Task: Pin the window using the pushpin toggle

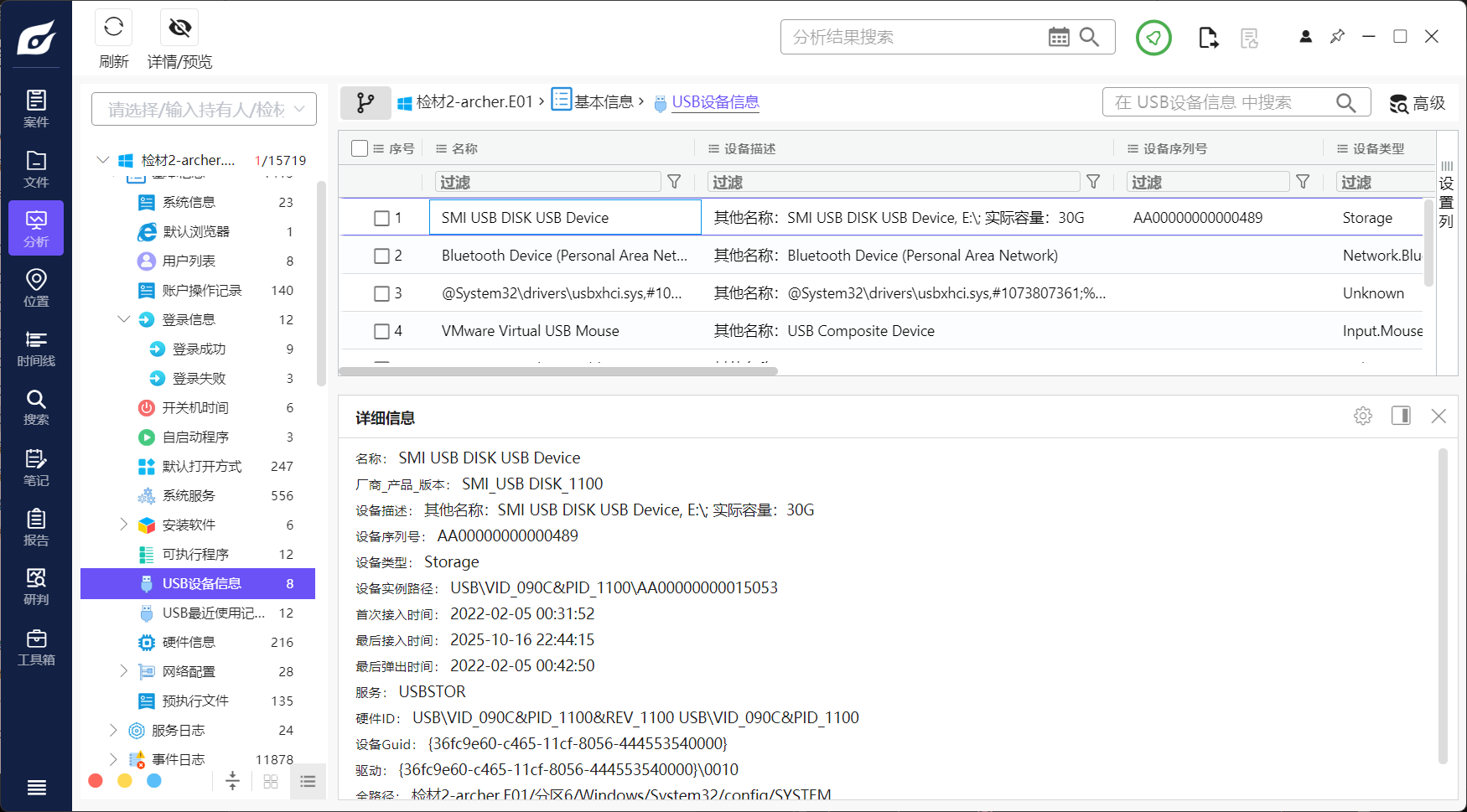Action: point(1337,36)
